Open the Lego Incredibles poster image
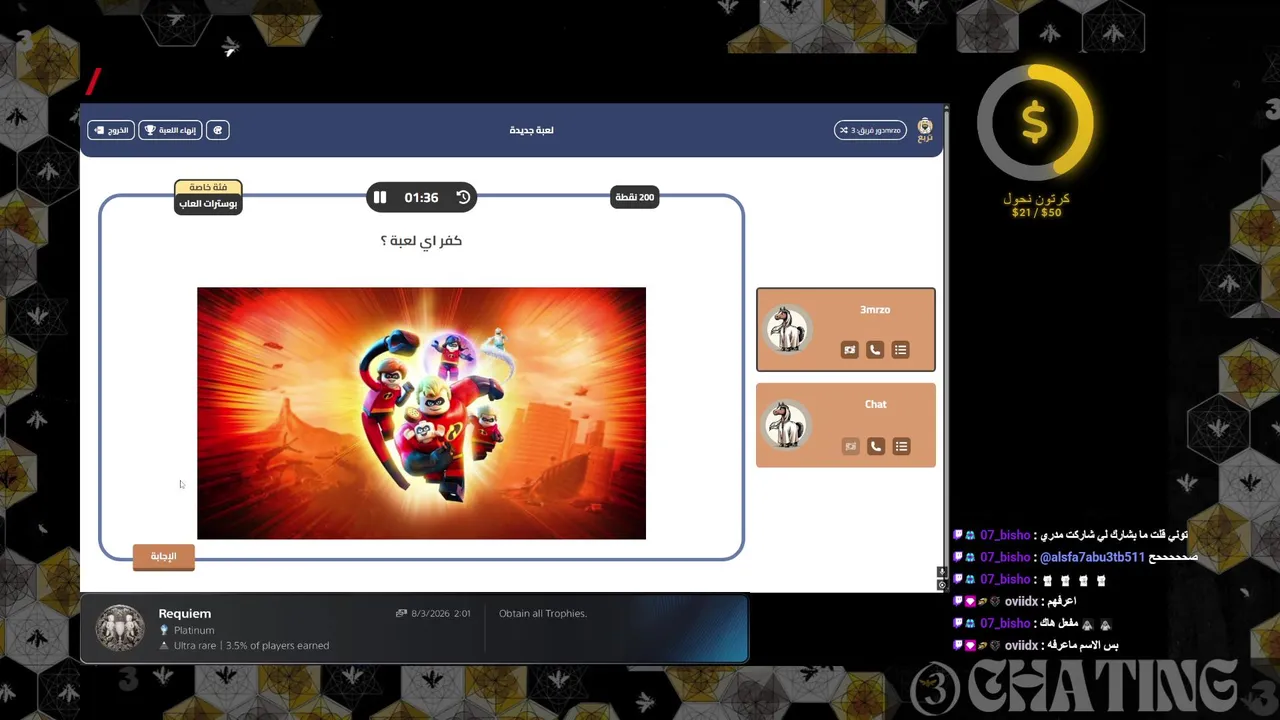This screenshot has width=1280, height=720. click(x=421, y=413)
